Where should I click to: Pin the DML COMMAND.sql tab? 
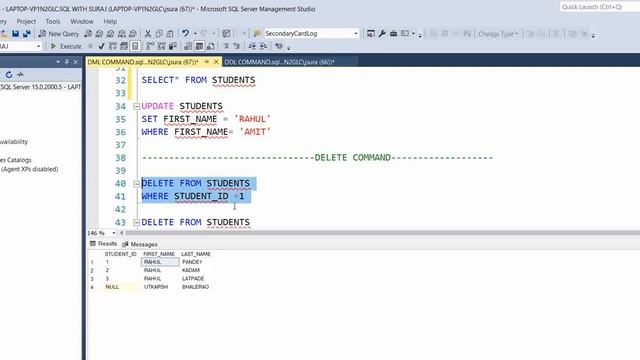pos(207,62)
